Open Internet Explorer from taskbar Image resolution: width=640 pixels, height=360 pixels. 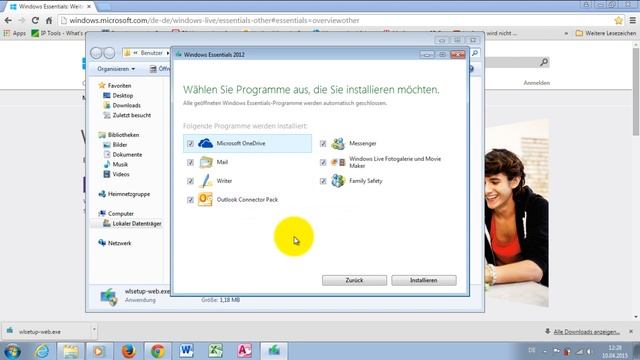point(42,351)
